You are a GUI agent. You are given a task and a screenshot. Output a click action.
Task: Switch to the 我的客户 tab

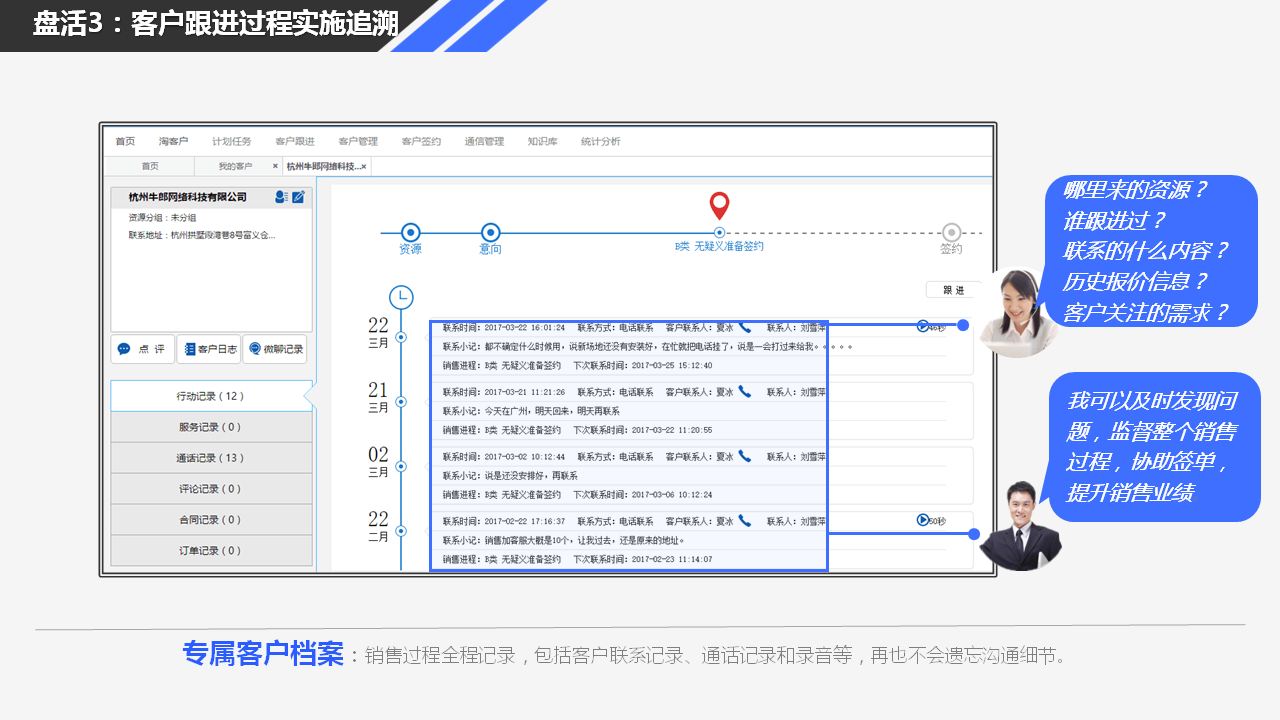coord(235,166)
